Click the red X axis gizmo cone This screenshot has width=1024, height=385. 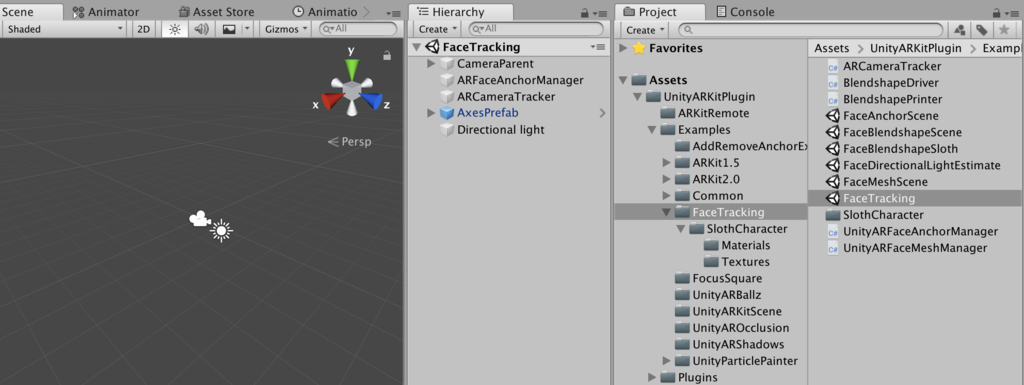[x=332, y=100]
